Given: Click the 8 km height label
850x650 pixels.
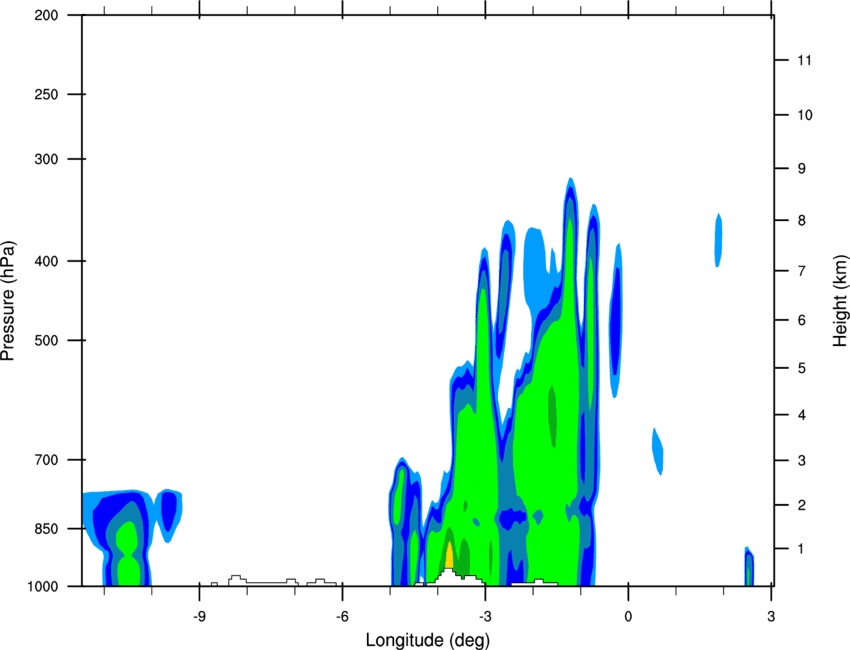Looking at the screenshot, I should 801,220.
